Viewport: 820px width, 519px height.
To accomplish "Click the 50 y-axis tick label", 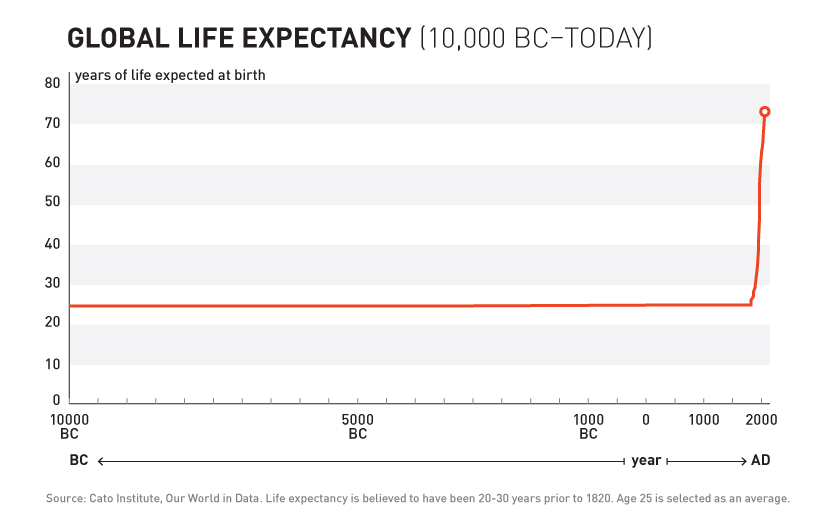I will tap(53, 203).
